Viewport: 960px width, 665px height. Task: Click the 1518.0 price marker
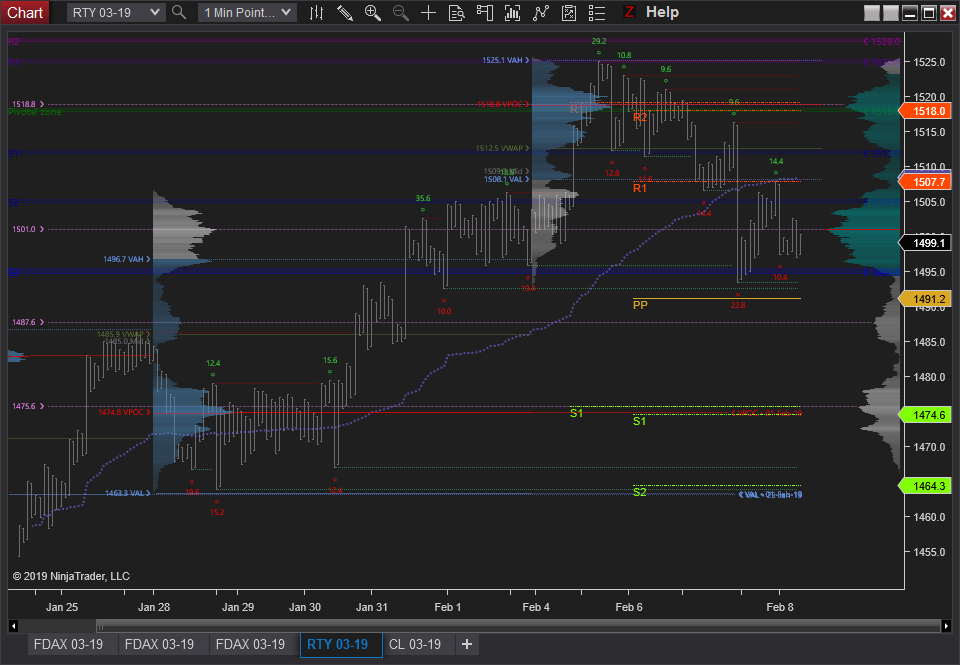[925, 111]
